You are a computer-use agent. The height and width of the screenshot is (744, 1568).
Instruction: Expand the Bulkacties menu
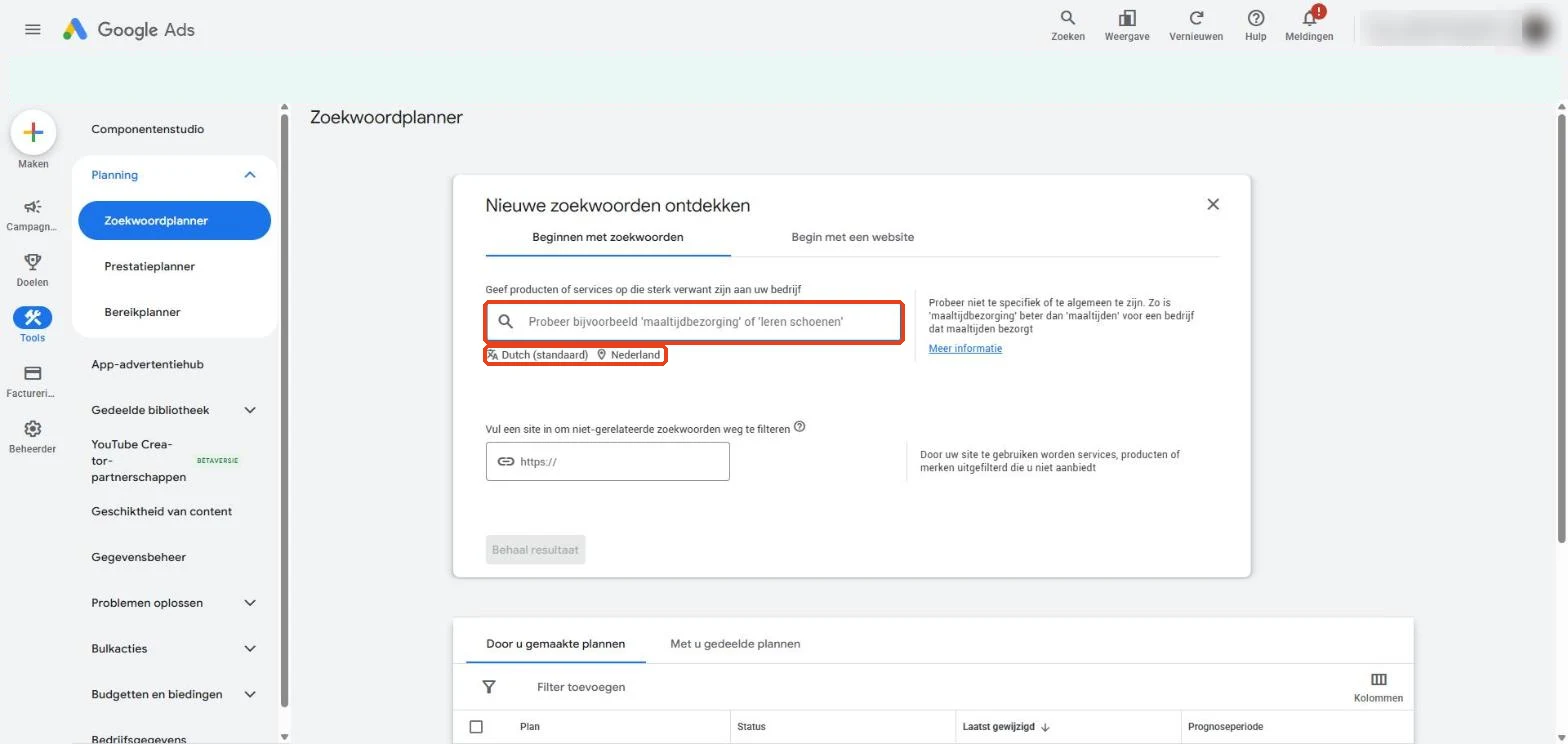coord(250,649)
